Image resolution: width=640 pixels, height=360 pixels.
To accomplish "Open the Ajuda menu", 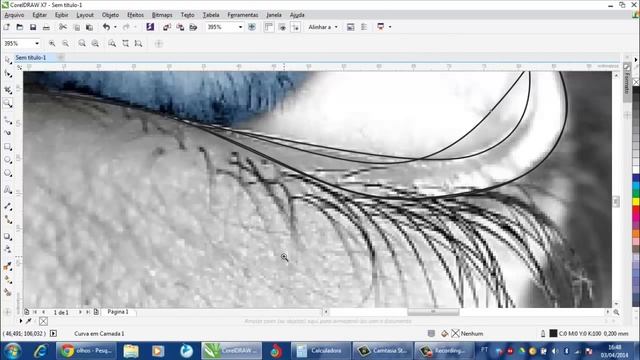I will pos(297,15).
